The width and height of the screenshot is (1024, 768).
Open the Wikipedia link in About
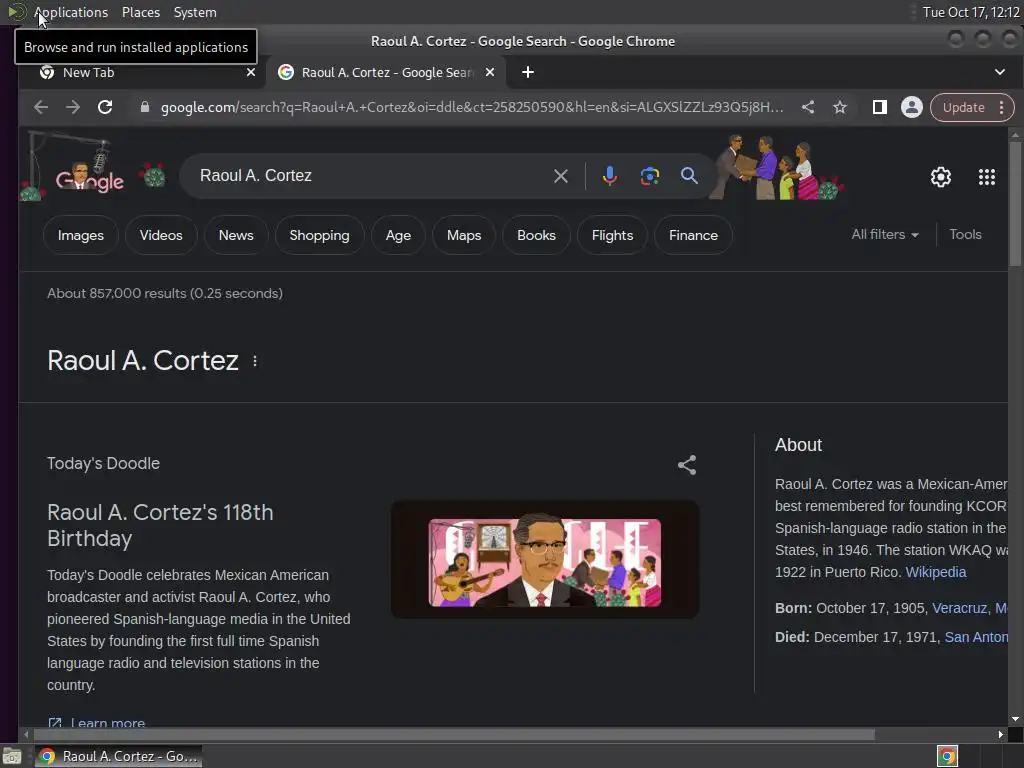pos(935,572)
